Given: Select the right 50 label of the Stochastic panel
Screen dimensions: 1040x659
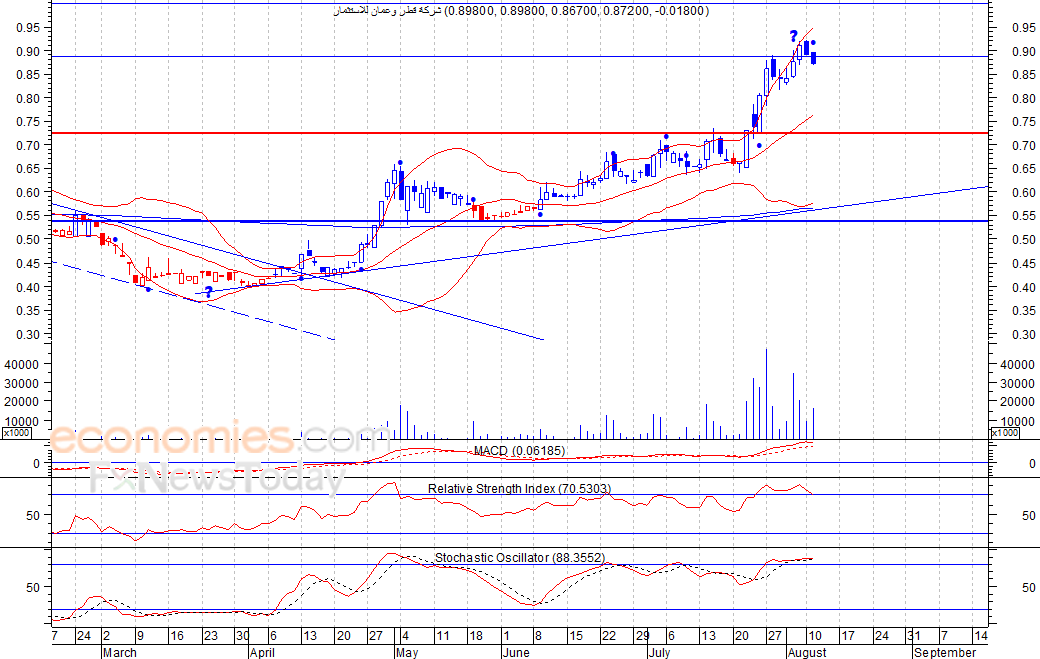Looking at the screenshot, I should tap(1028, 587).
